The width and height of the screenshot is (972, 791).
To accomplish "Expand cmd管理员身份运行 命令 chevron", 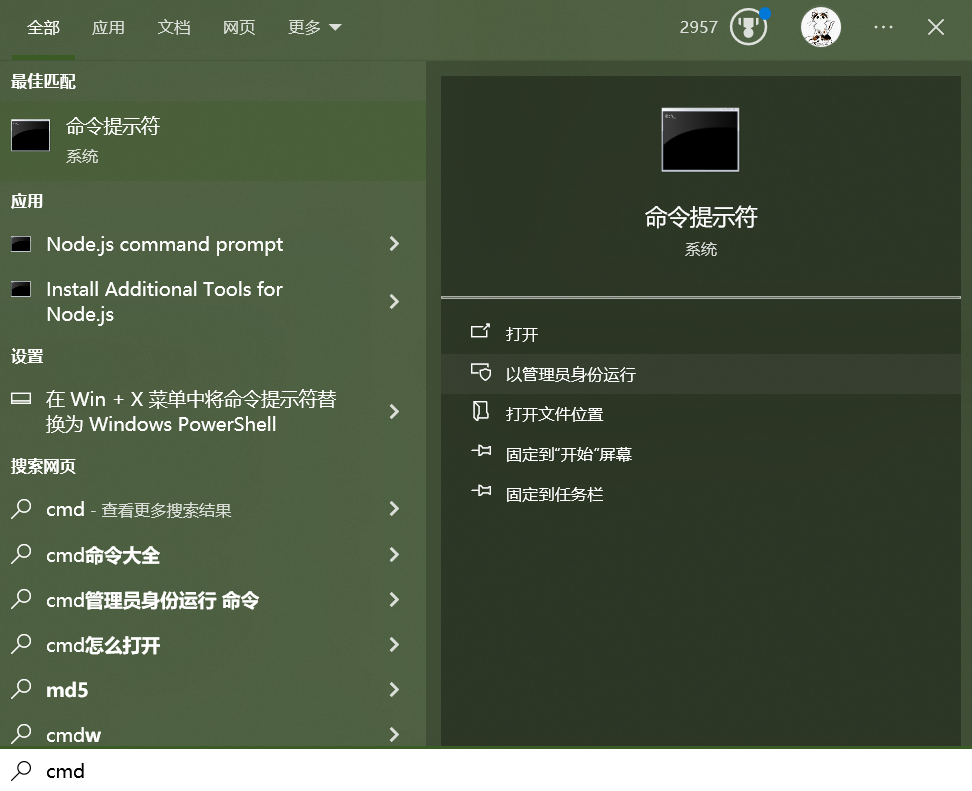I will tap(394, 599).
